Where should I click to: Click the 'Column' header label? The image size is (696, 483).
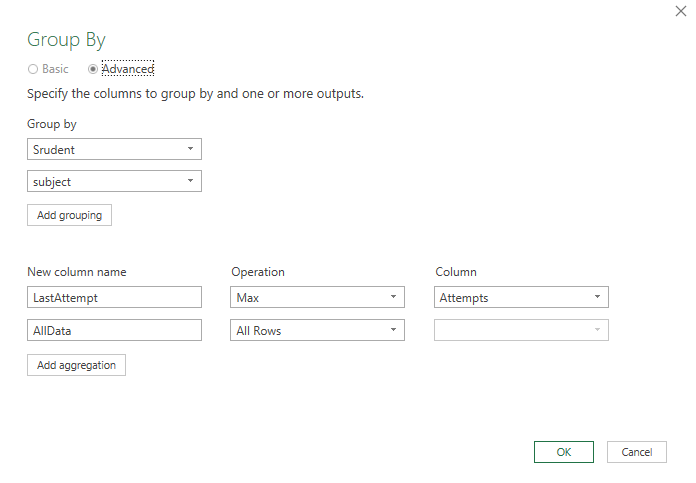pyautogui.click(x=456, y=272)
